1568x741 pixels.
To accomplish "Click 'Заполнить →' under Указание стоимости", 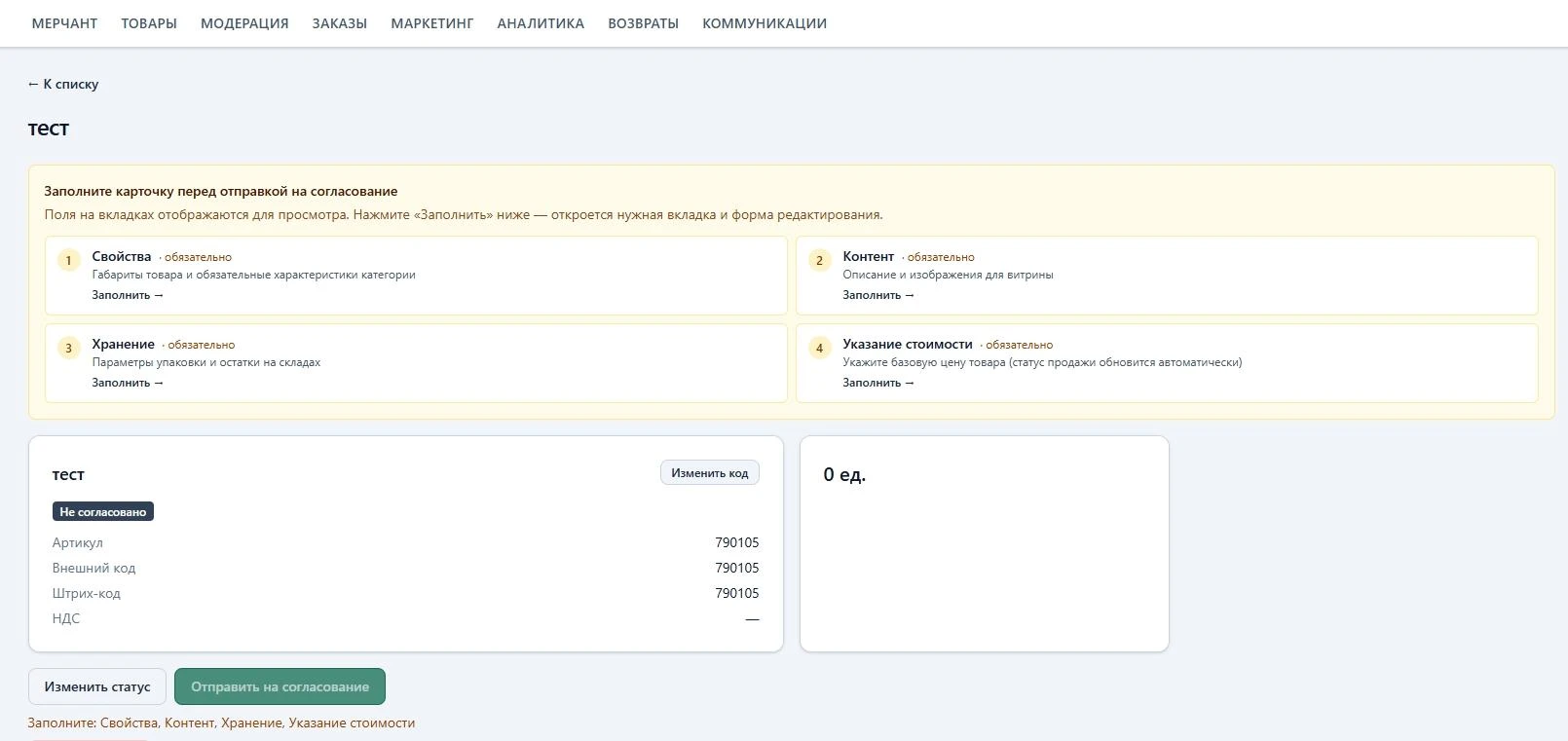I will pos(878,383).
